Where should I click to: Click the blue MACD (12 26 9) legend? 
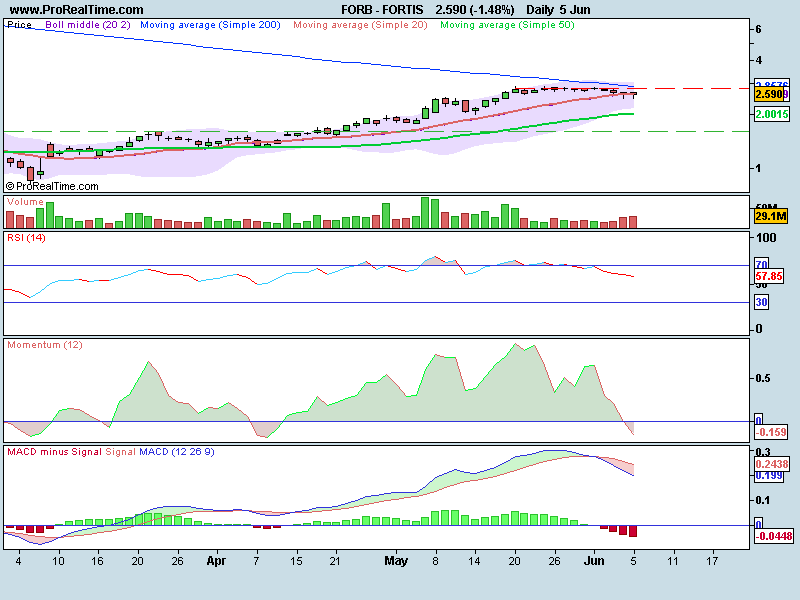coord(177,452)
